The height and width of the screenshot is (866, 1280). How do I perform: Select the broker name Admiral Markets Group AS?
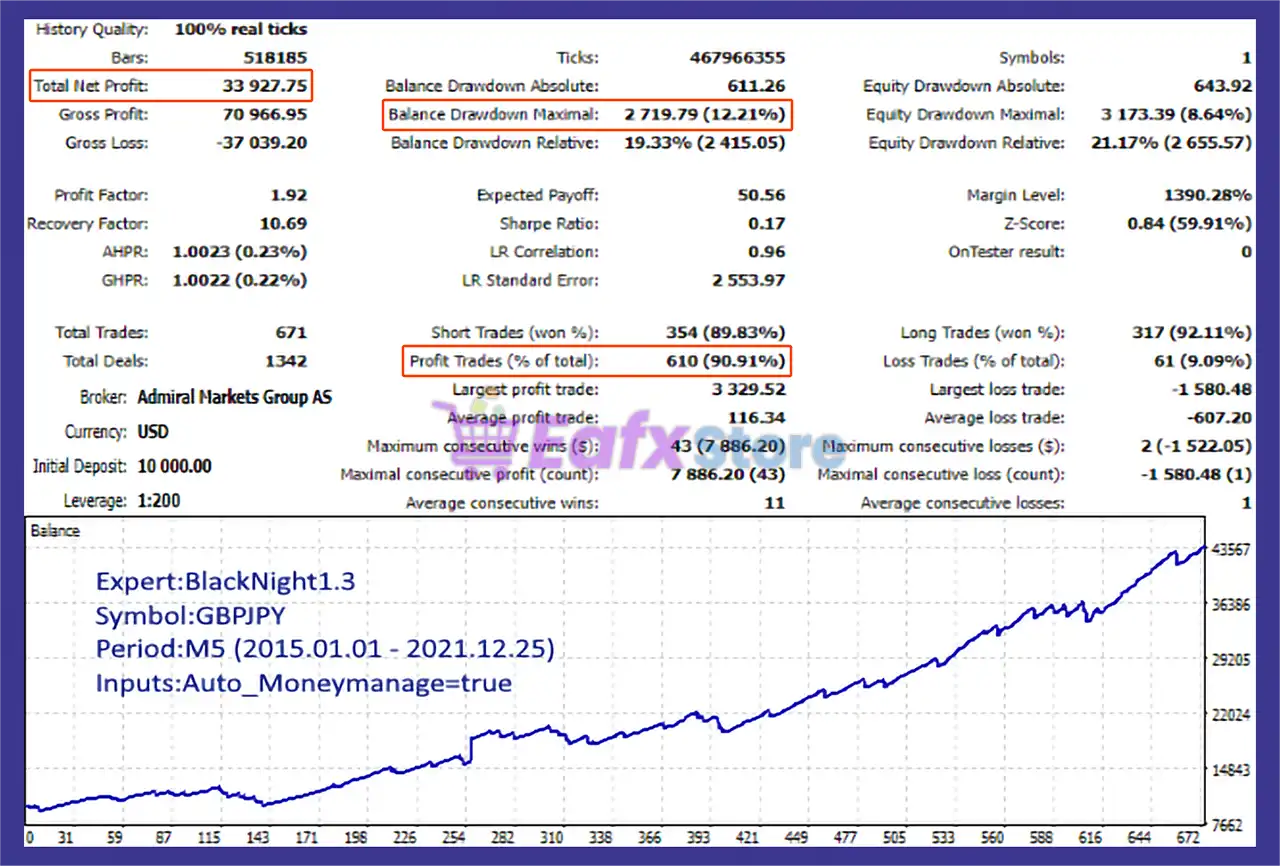click(234, 397)
